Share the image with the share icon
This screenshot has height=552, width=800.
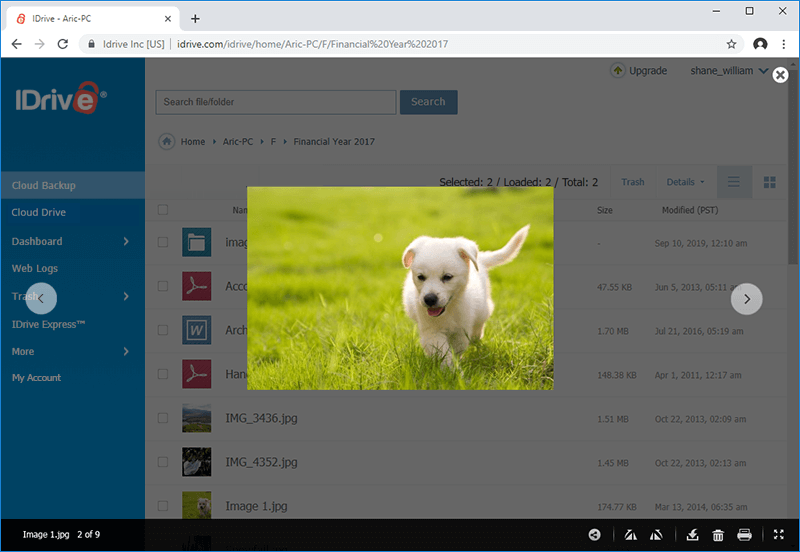pos(594,534)
